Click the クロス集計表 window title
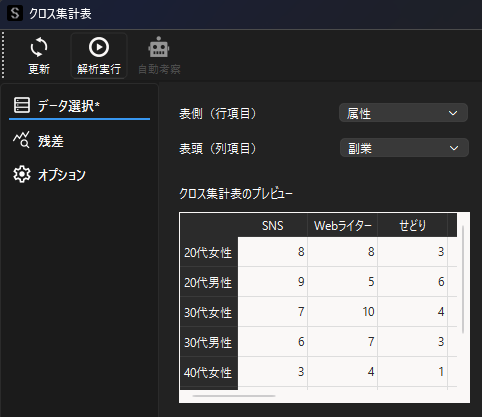This screenshot has height=417, width=482. click(60, 14)
